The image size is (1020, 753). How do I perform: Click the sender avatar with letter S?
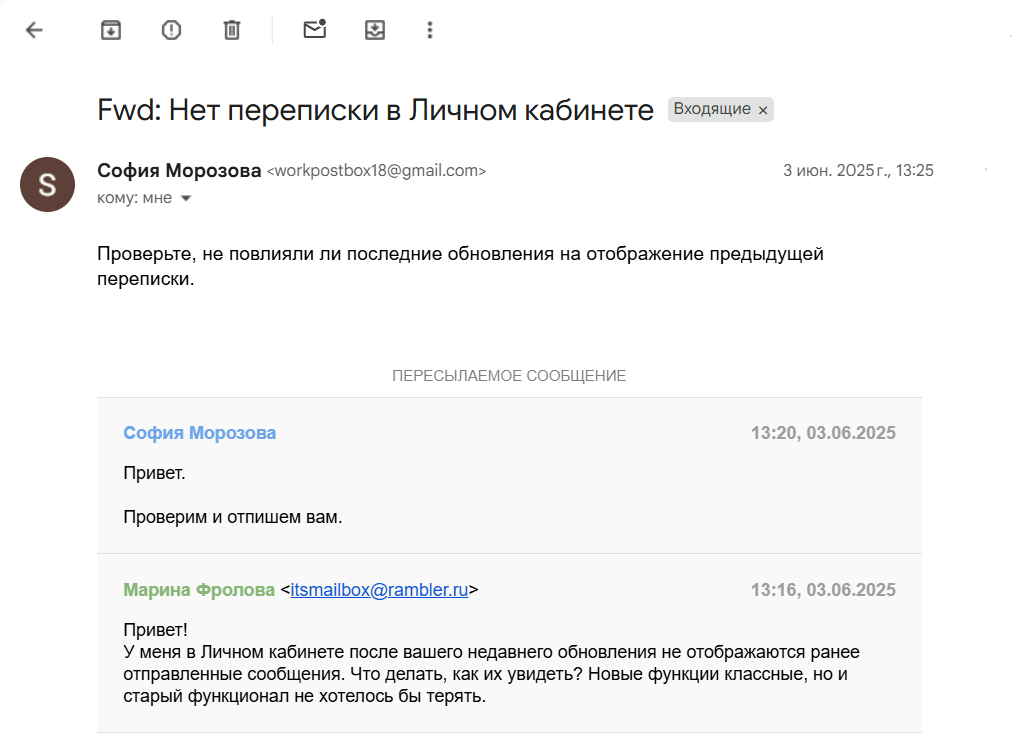47,184
